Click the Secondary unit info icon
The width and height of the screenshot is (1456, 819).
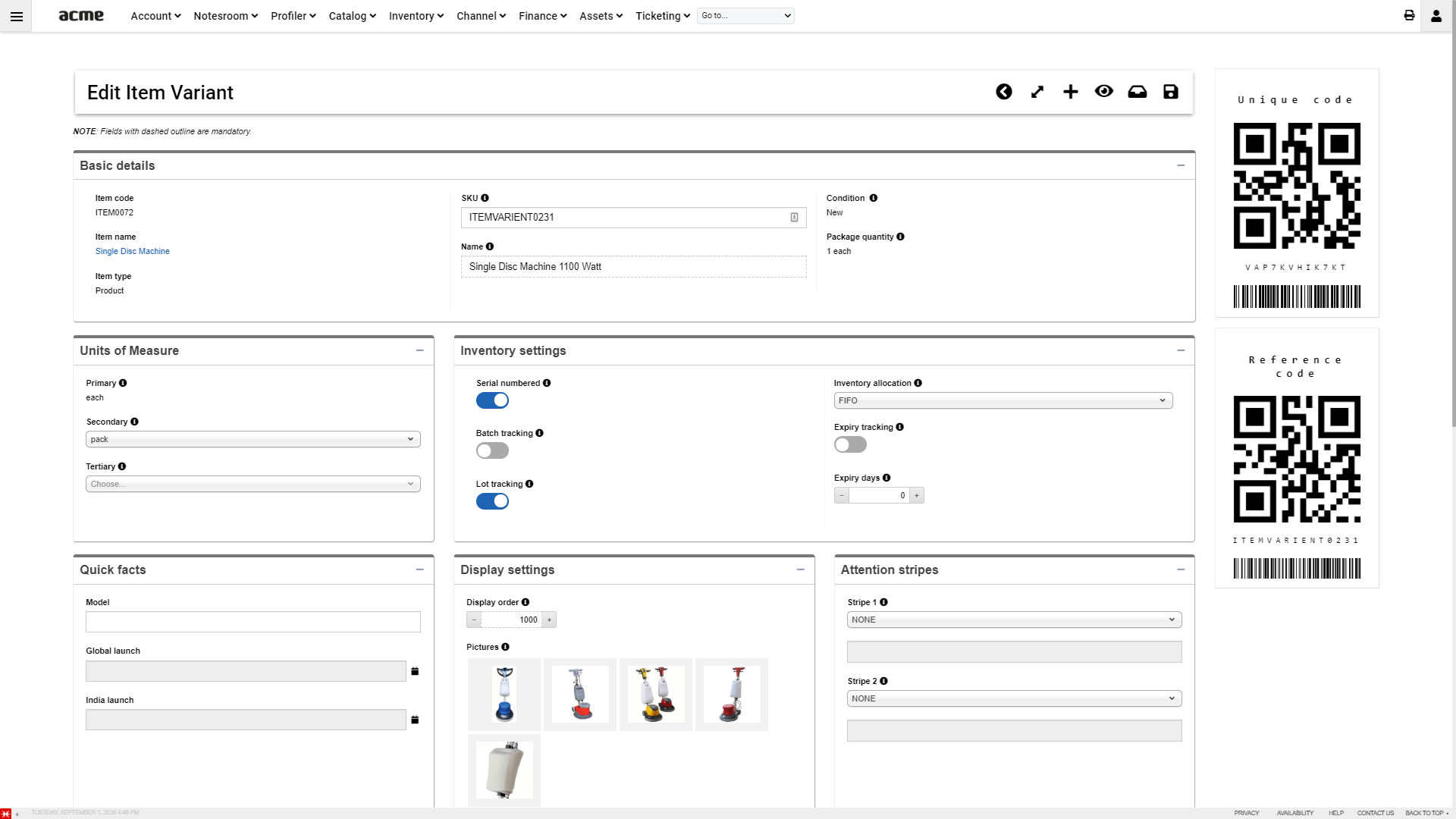[x=134, y=422]
